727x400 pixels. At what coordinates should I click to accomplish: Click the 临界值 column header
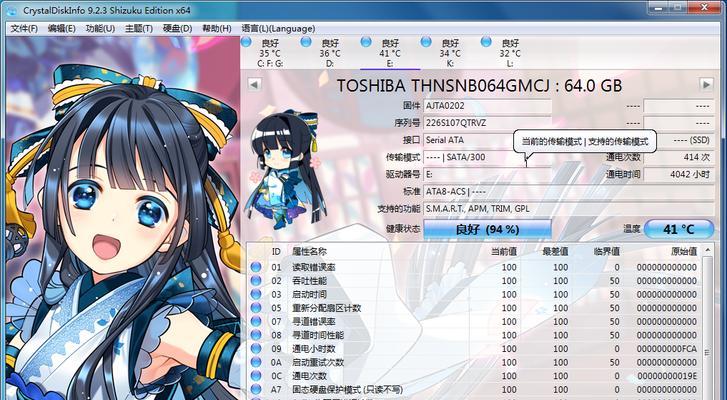(606, 251)
